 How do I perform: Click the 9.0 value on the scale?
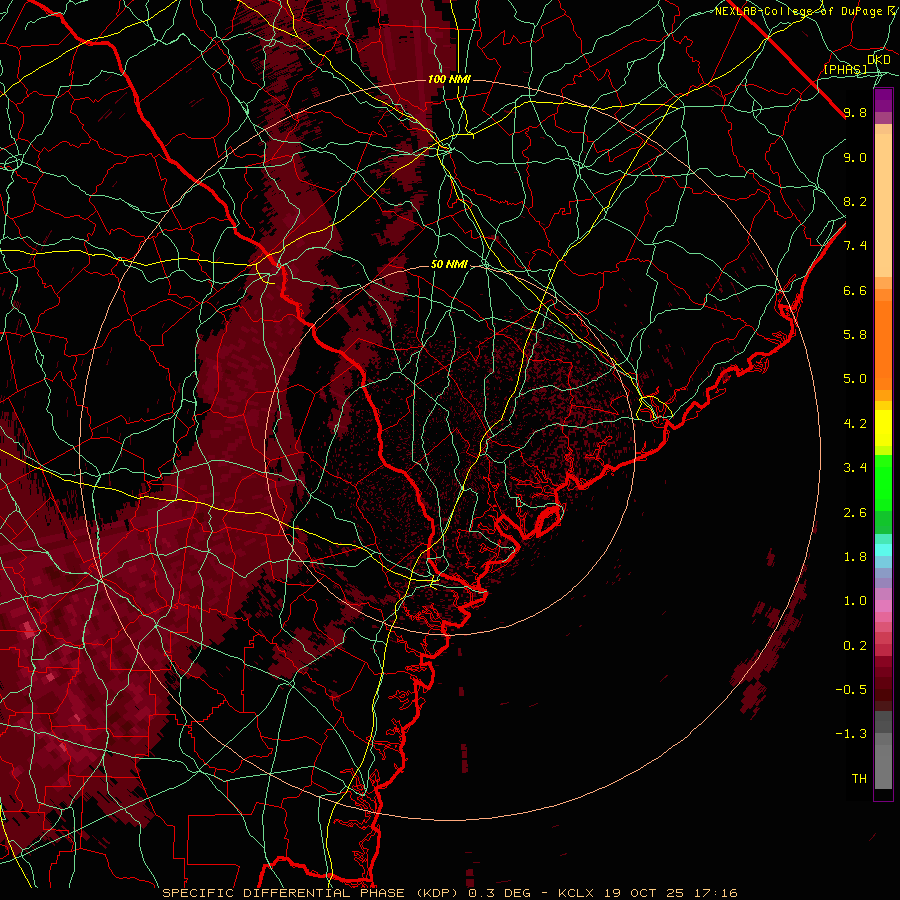(x=855, y=157)
